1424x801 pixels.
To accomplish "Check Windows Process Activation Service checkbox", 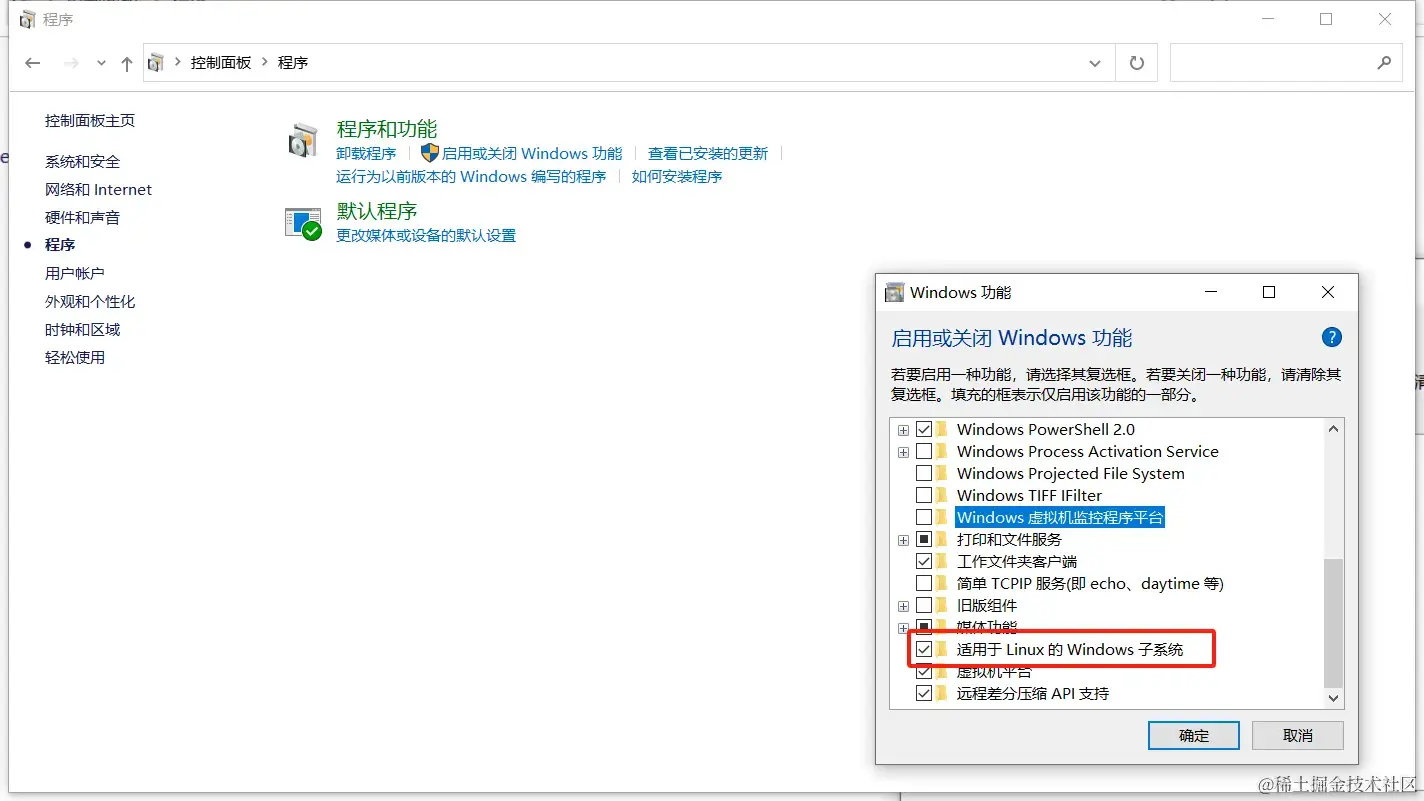I will (x=924, y=451).
